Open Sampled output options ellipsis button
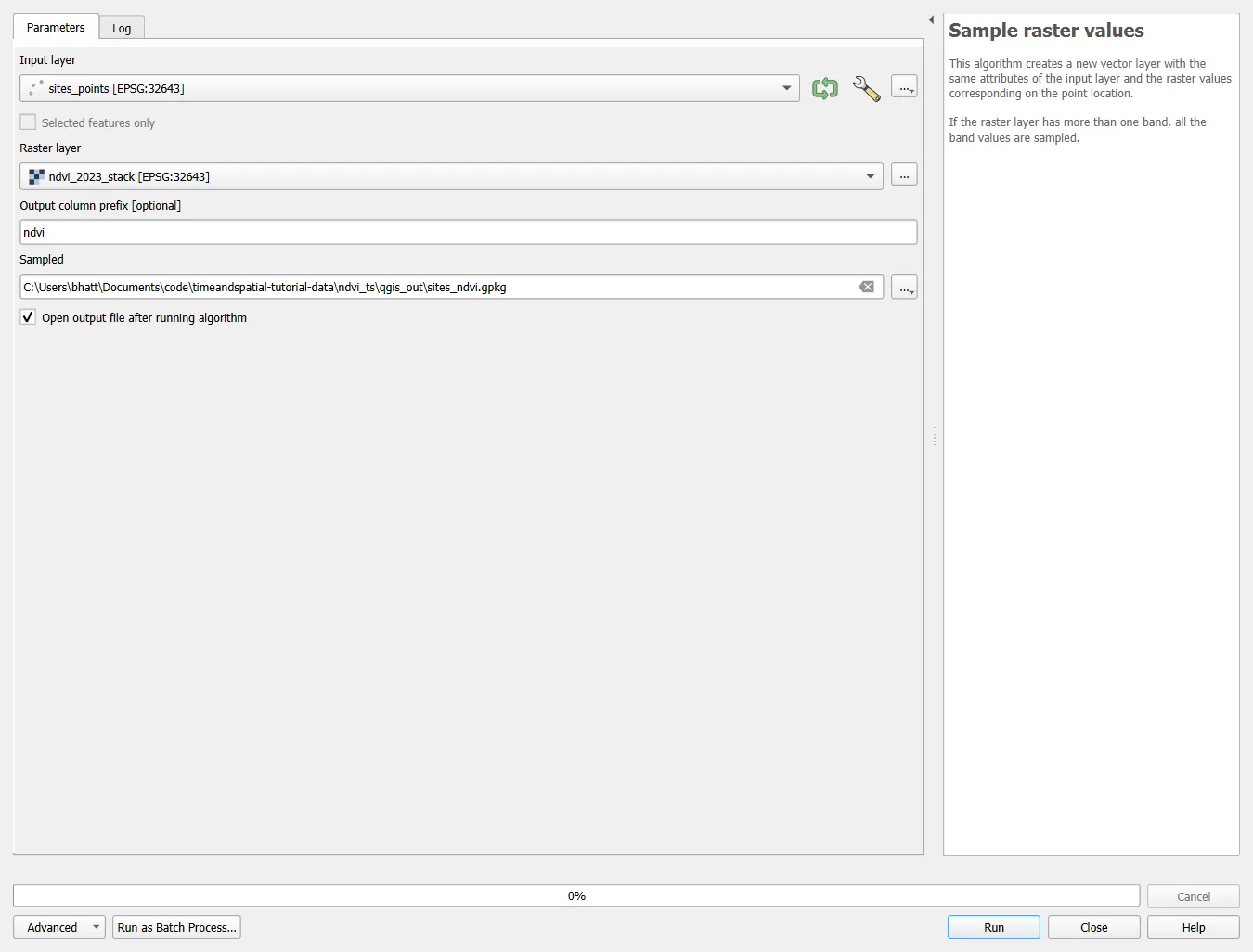Viewport: 1253px width, 952px height. tap(904, 287)
